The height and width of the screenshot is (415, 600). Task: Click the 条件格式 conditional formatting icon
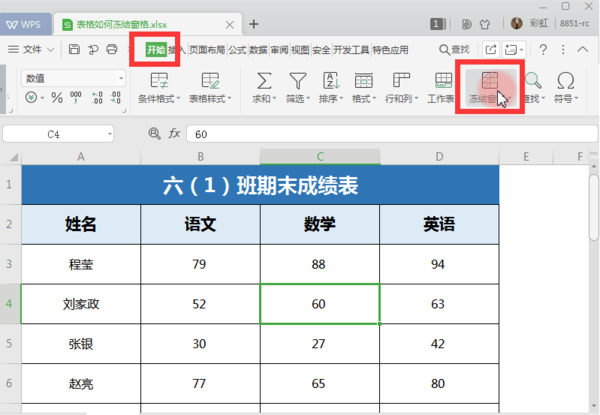(x=158, y=82)
